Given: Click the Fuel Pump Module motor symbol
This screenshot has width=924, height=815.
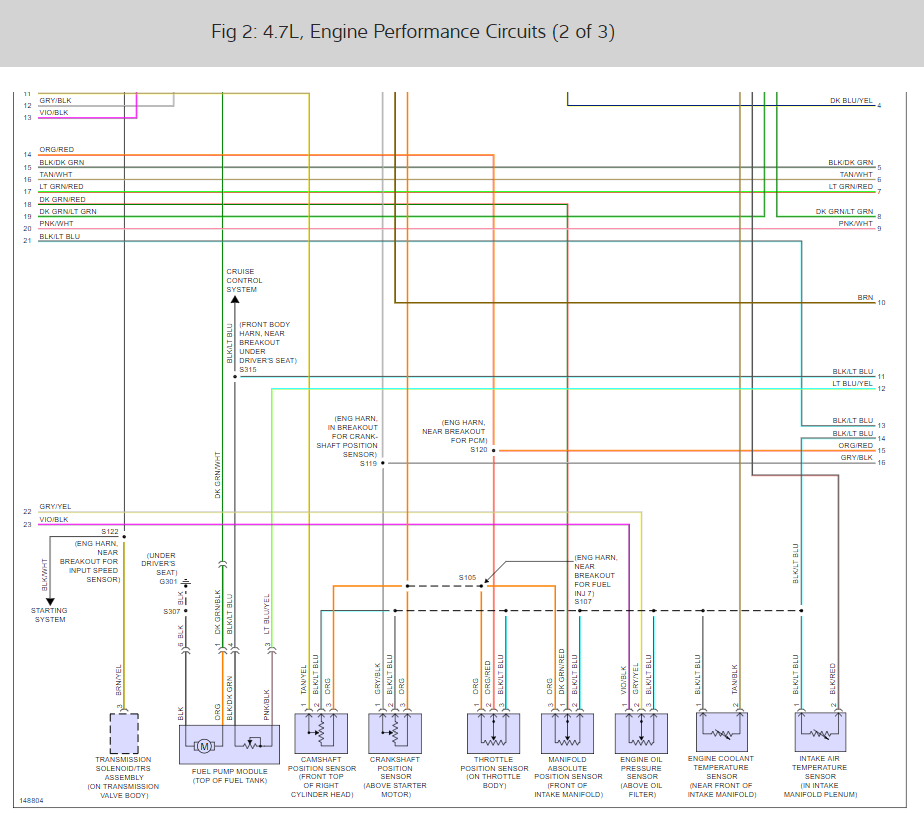Looking at the screenshot, I should click(204, 746).
